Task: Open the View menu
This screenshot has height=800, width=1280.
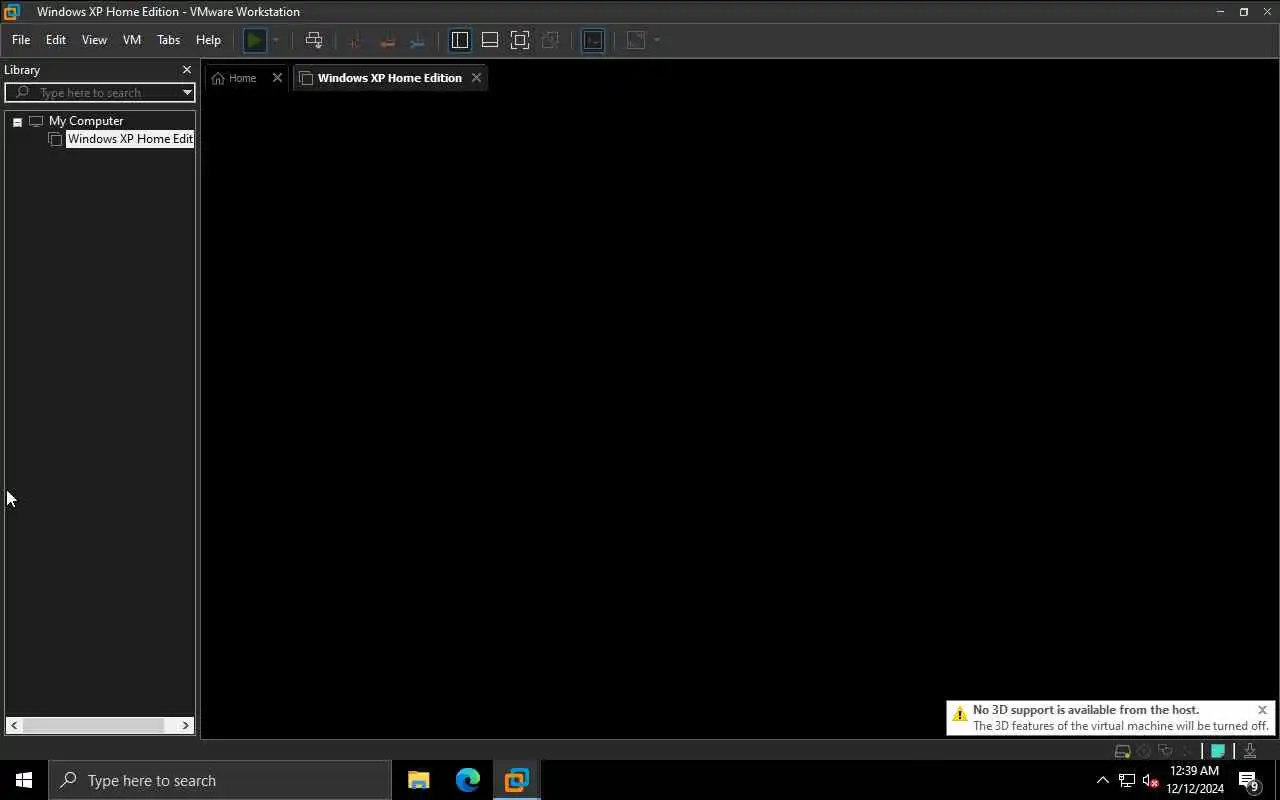Action: [94, 40]
